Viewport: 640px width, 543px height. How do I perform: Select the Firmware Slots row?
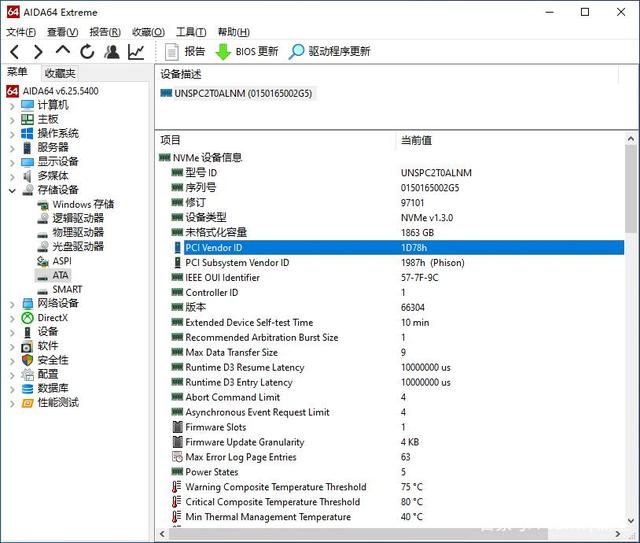click(x=398, y=427)
